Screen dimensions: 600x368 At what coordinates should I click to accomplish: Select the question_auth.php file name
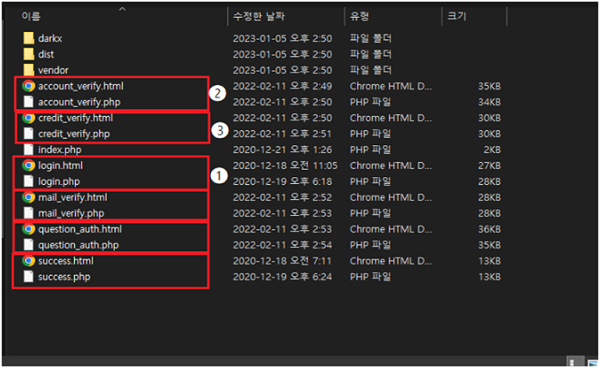(x=78, y=245)
